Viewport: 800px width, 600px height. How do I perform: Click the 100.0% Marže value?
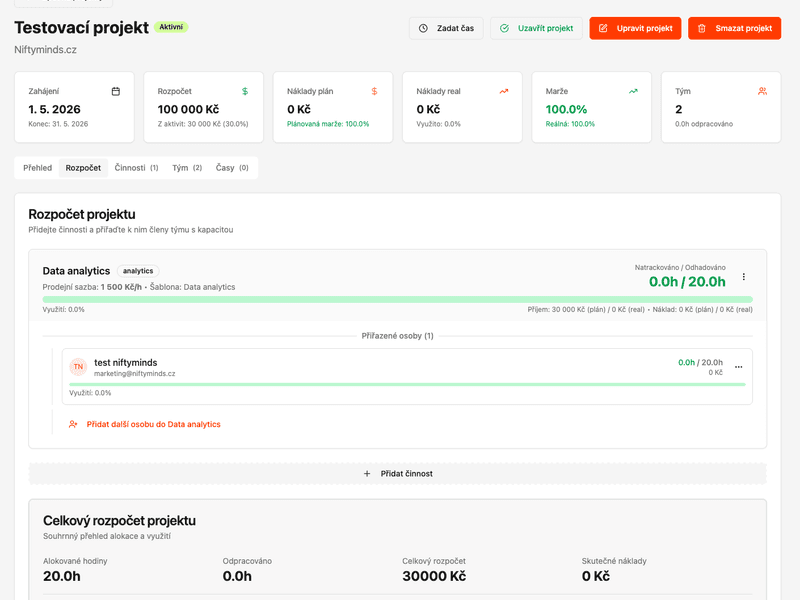(566, 109)
